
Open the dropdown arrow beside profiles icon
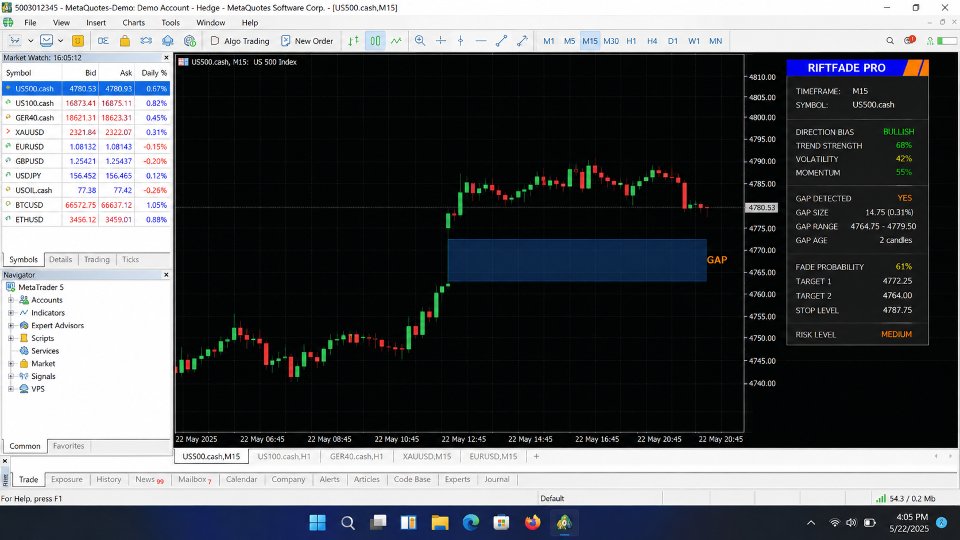pos(61,41)
